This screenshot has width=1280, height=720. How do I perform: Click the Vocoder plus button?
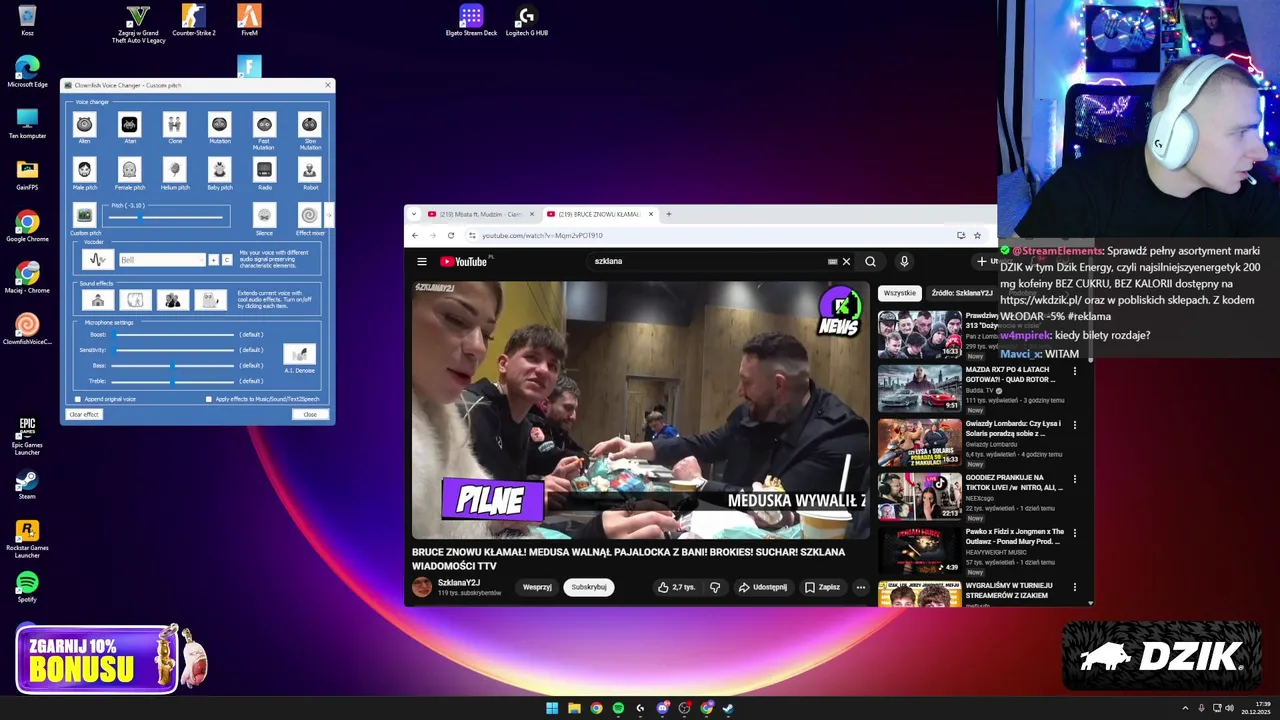(213, 260)
